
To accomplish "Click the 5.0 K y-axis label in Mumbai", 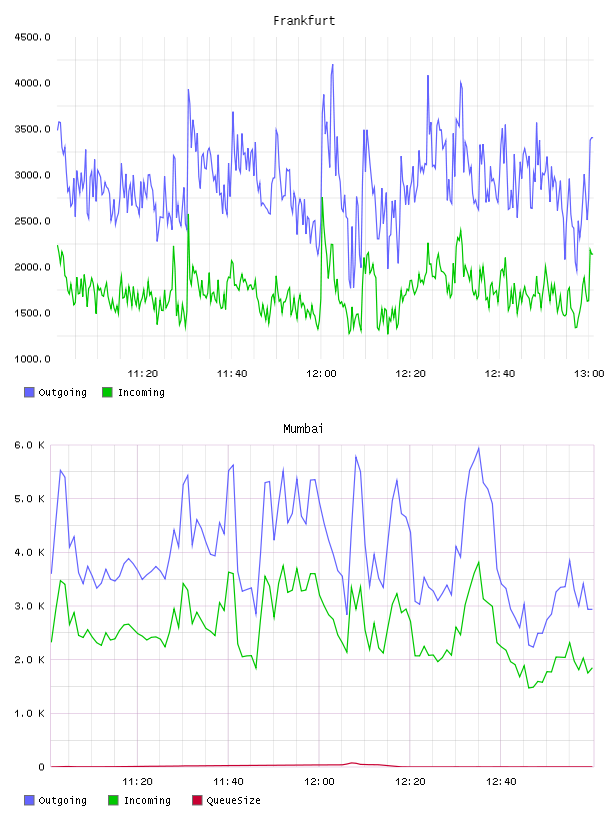I will (x=29, y=499).
